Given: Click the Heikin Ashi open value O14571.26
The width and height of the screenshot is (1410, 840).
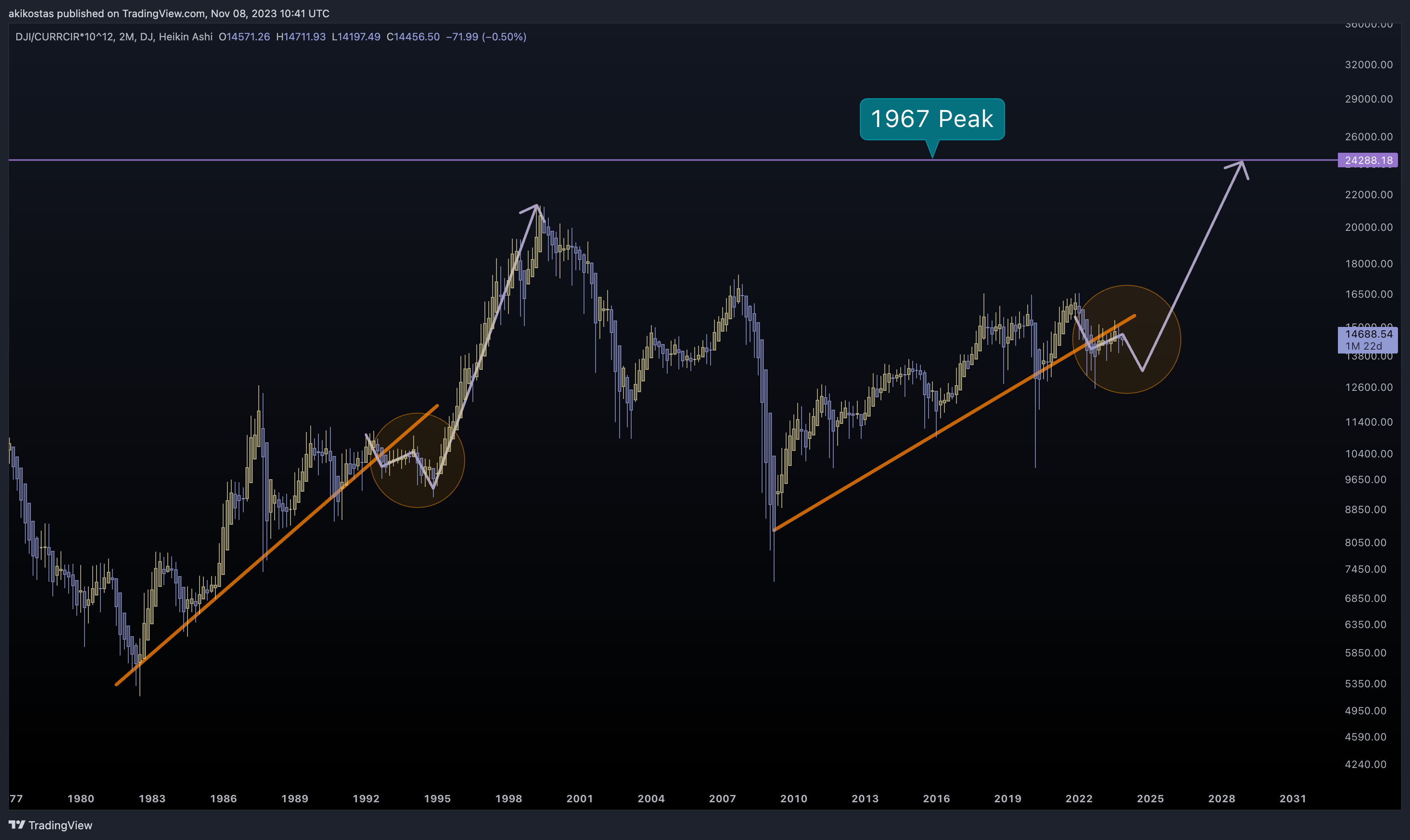Looking at the screenshot, I should (244, 37).
